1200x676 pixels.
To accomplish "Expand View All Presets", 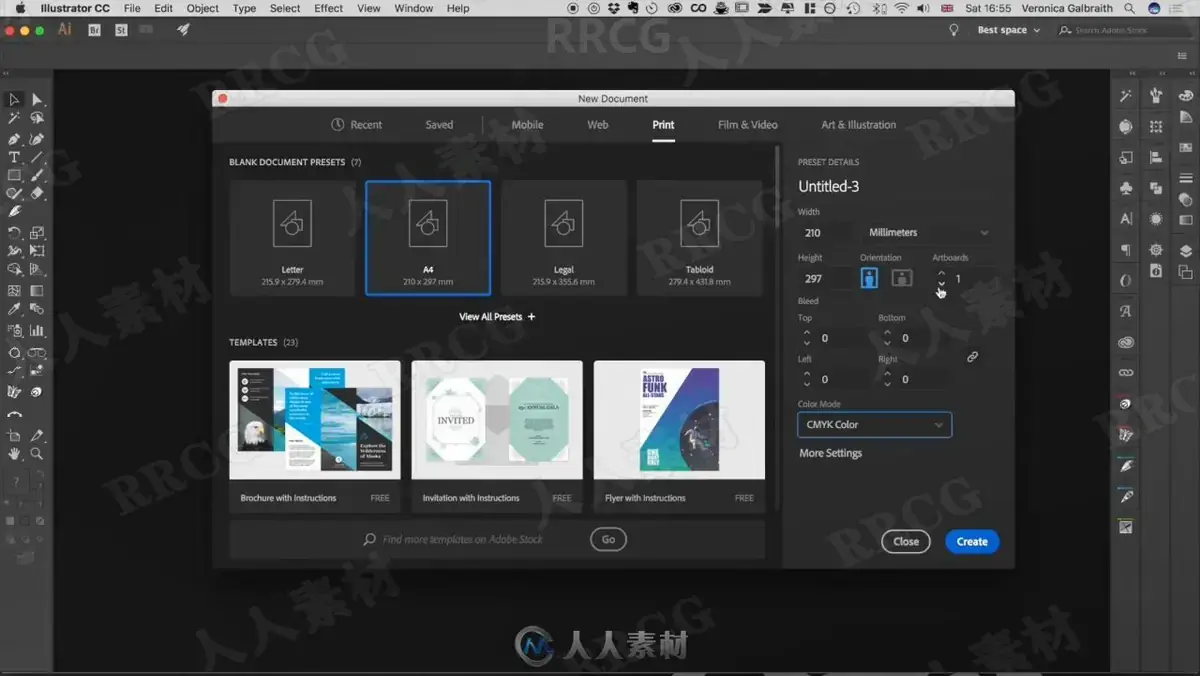I will click(x=497, y=317).
